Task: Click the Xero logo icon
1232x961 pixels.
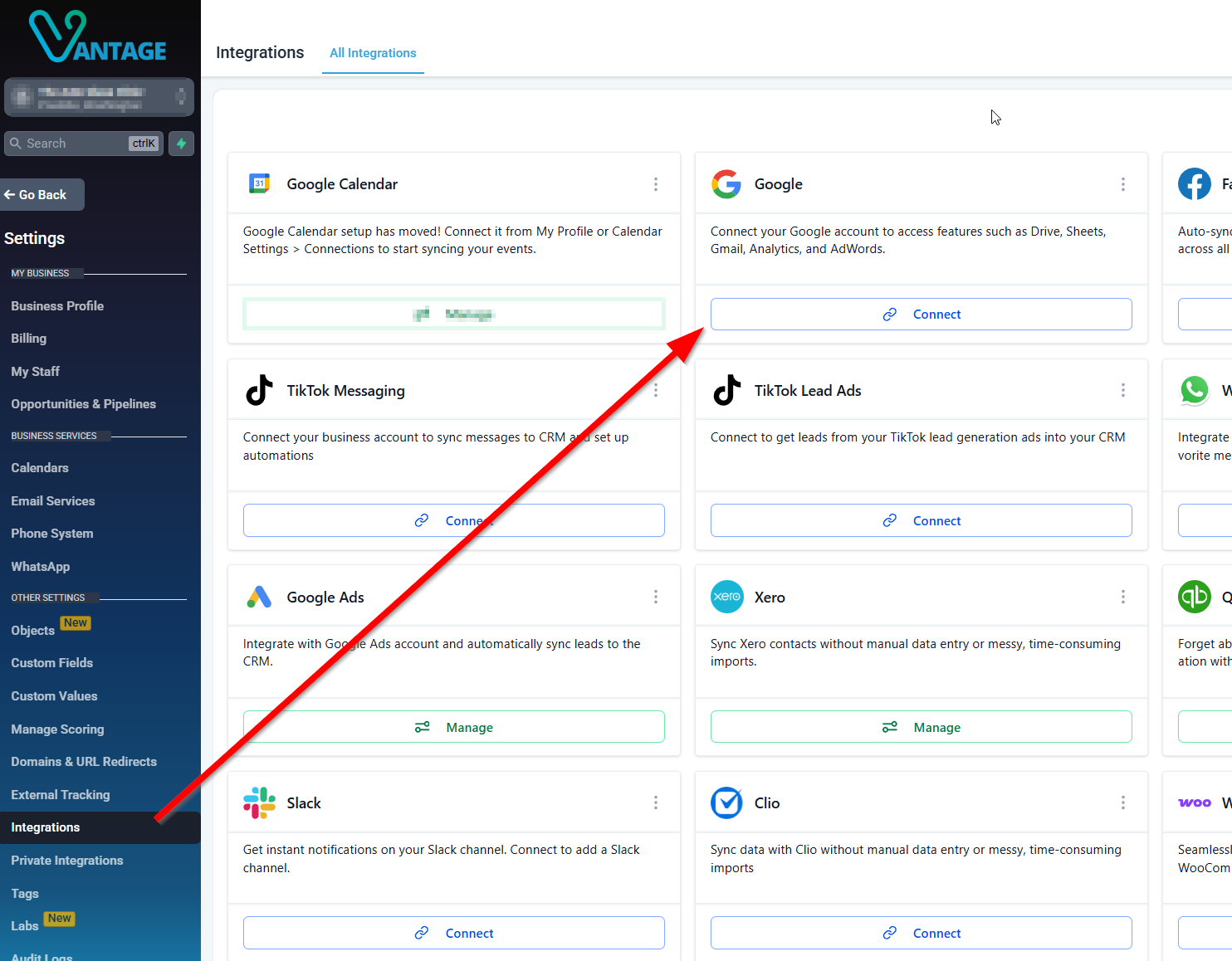Action: pyautogui.click(x=727, y=597)
